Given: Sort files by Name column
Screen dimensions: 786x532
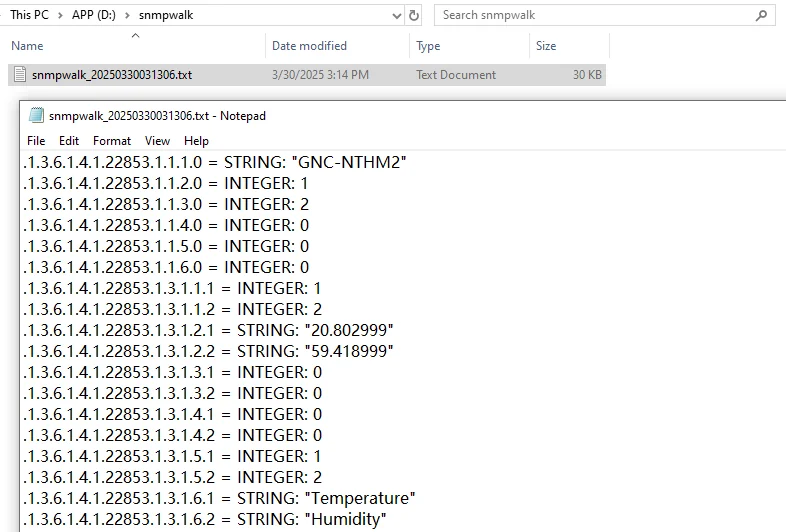Looking at the screenshot, I should click(135, 46).
